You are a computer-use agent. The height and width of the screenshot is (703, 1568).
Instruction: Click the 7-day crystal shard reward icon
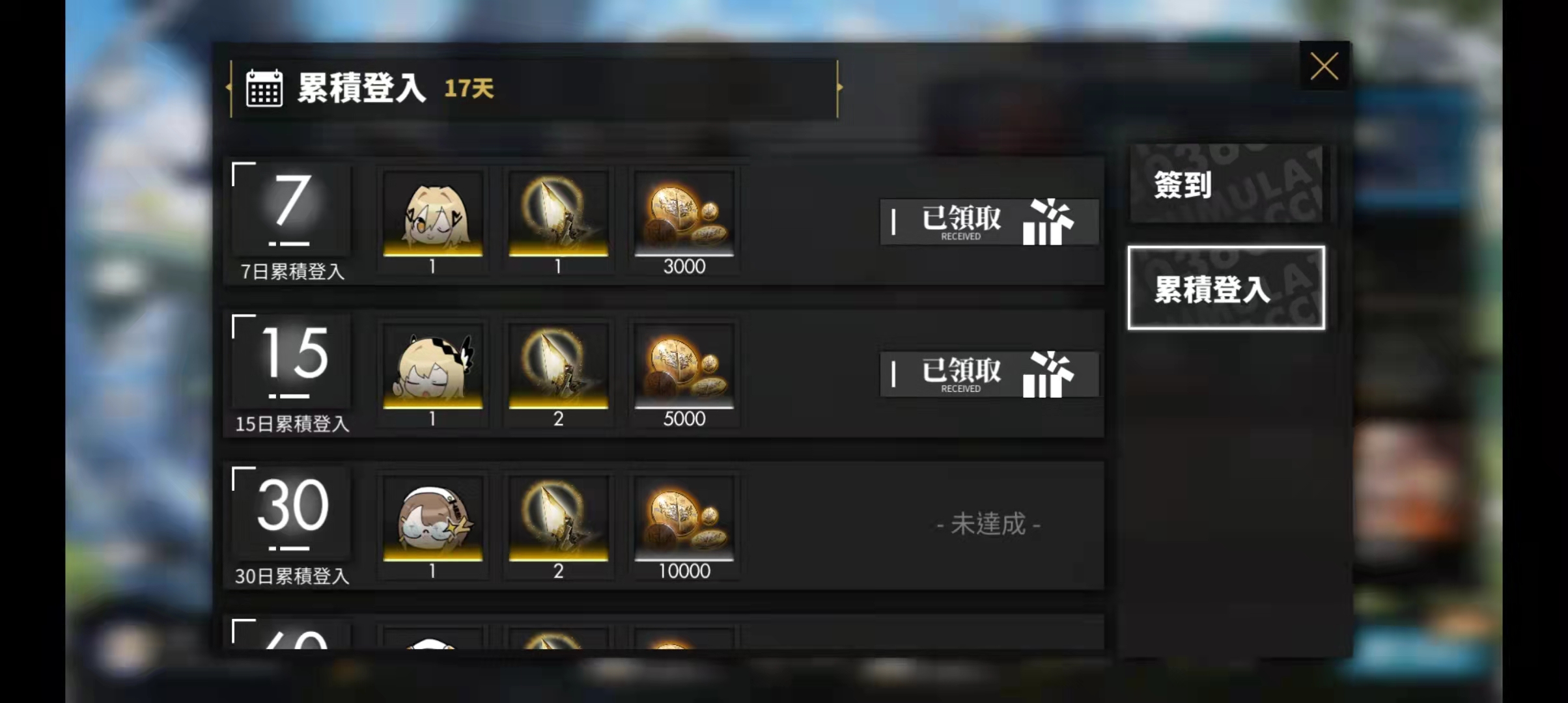pyautogui.click(x=559, y=213)
